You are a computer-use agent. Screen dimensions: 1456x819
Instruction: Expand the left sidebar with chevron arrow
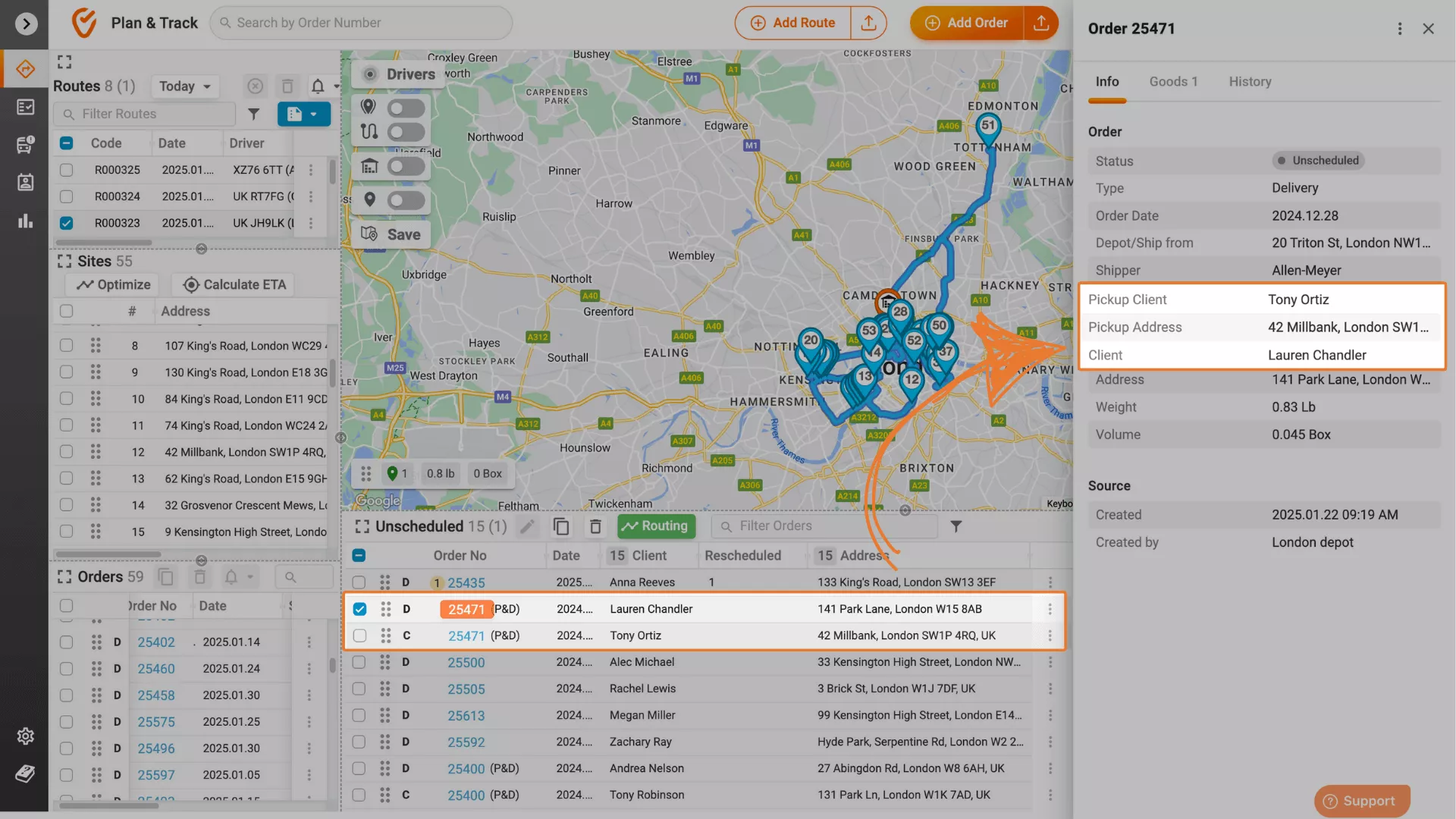click(26, 24)
